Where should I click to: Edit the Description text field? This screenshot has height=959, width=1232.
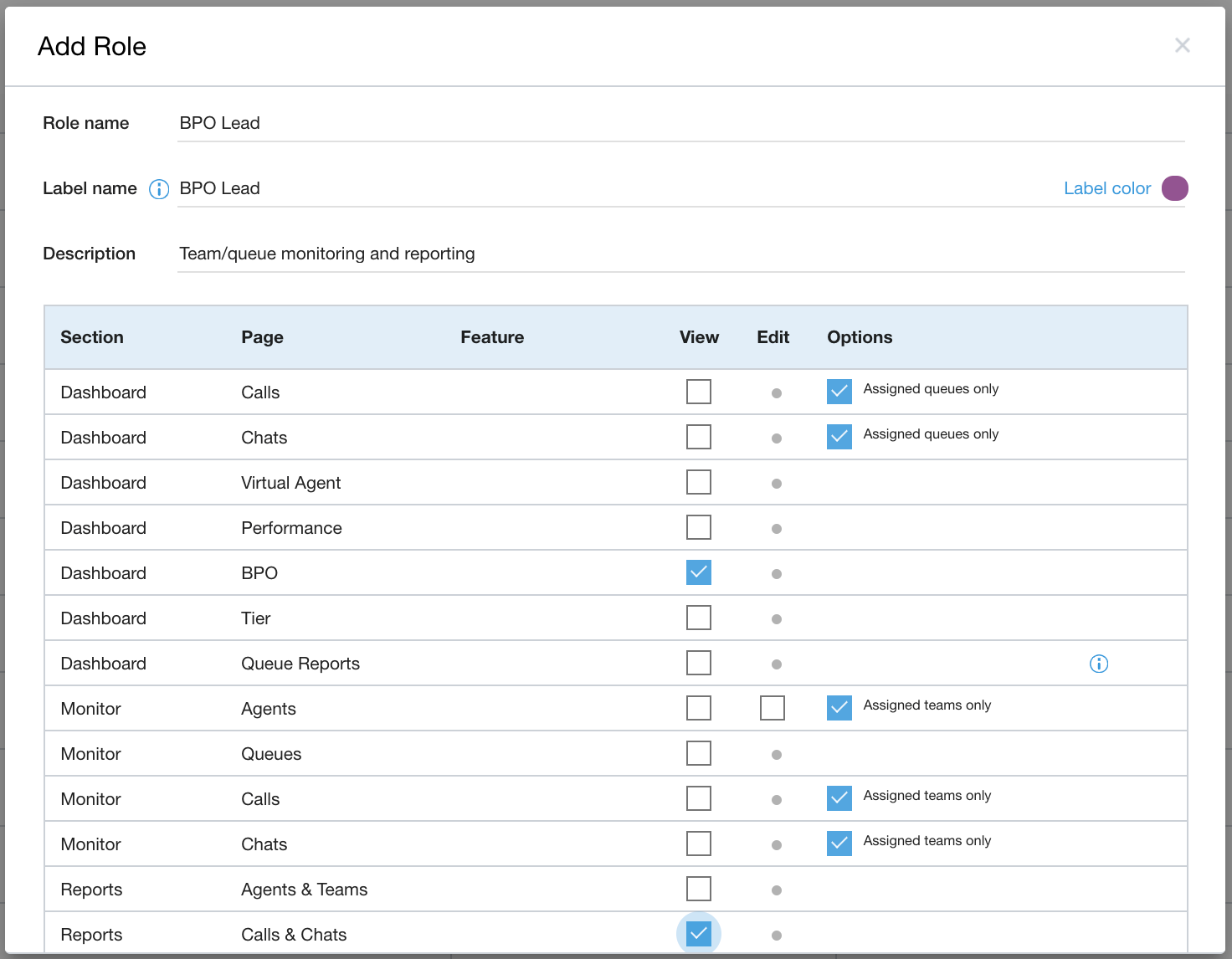586,254
